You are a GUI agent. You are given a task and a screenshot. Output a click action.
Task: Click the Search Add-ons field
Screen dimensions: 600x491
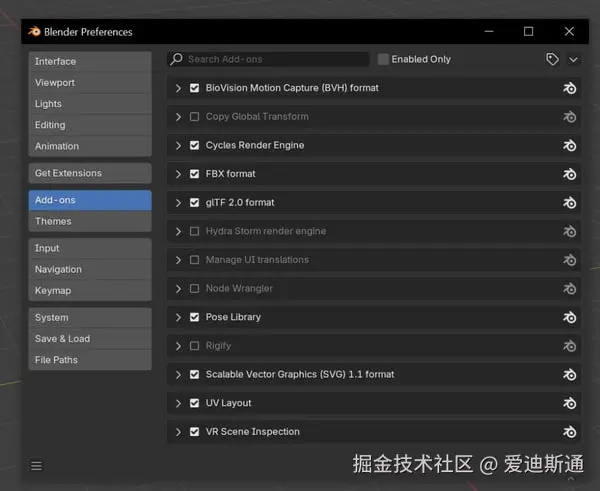click(268, 59)
